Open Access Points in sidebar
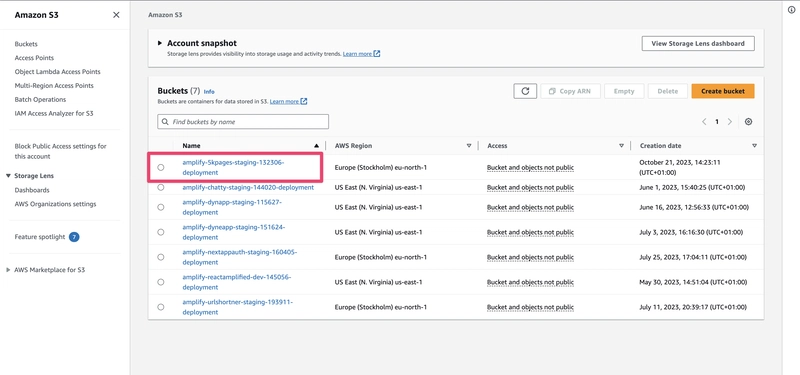The image size is (800, 375). pyautogui.click(x=34, y=58)
